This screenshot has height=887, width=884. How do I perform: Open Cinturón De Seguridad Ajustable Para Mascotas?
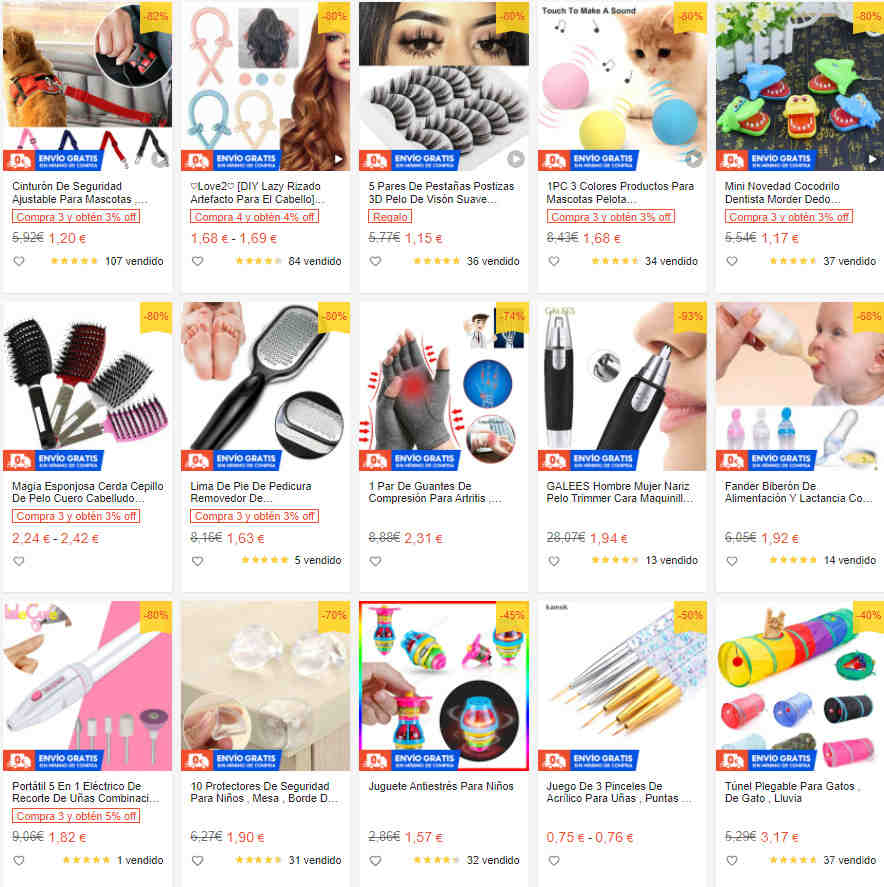coord(80,193)
